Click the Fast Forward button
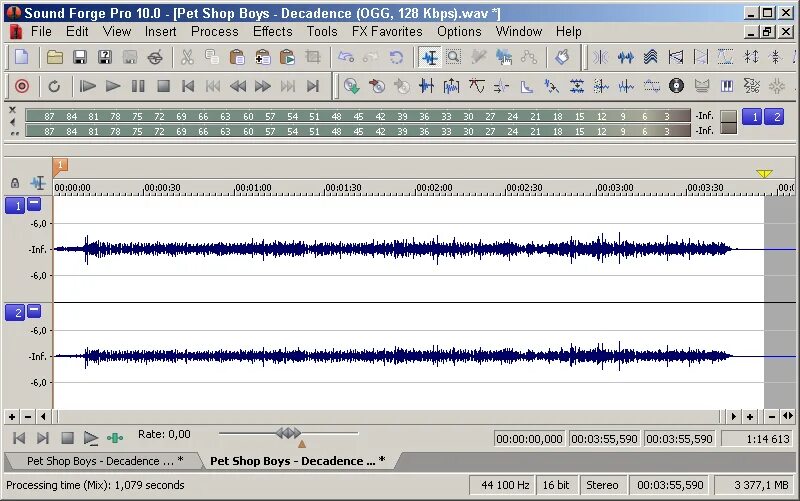 263,86
